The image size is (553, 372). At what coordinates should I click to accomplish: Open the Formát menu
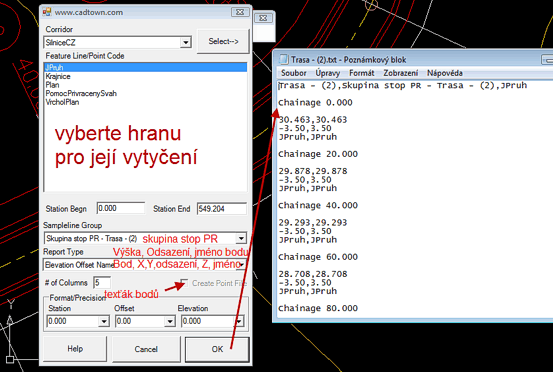tap(361, 73)
